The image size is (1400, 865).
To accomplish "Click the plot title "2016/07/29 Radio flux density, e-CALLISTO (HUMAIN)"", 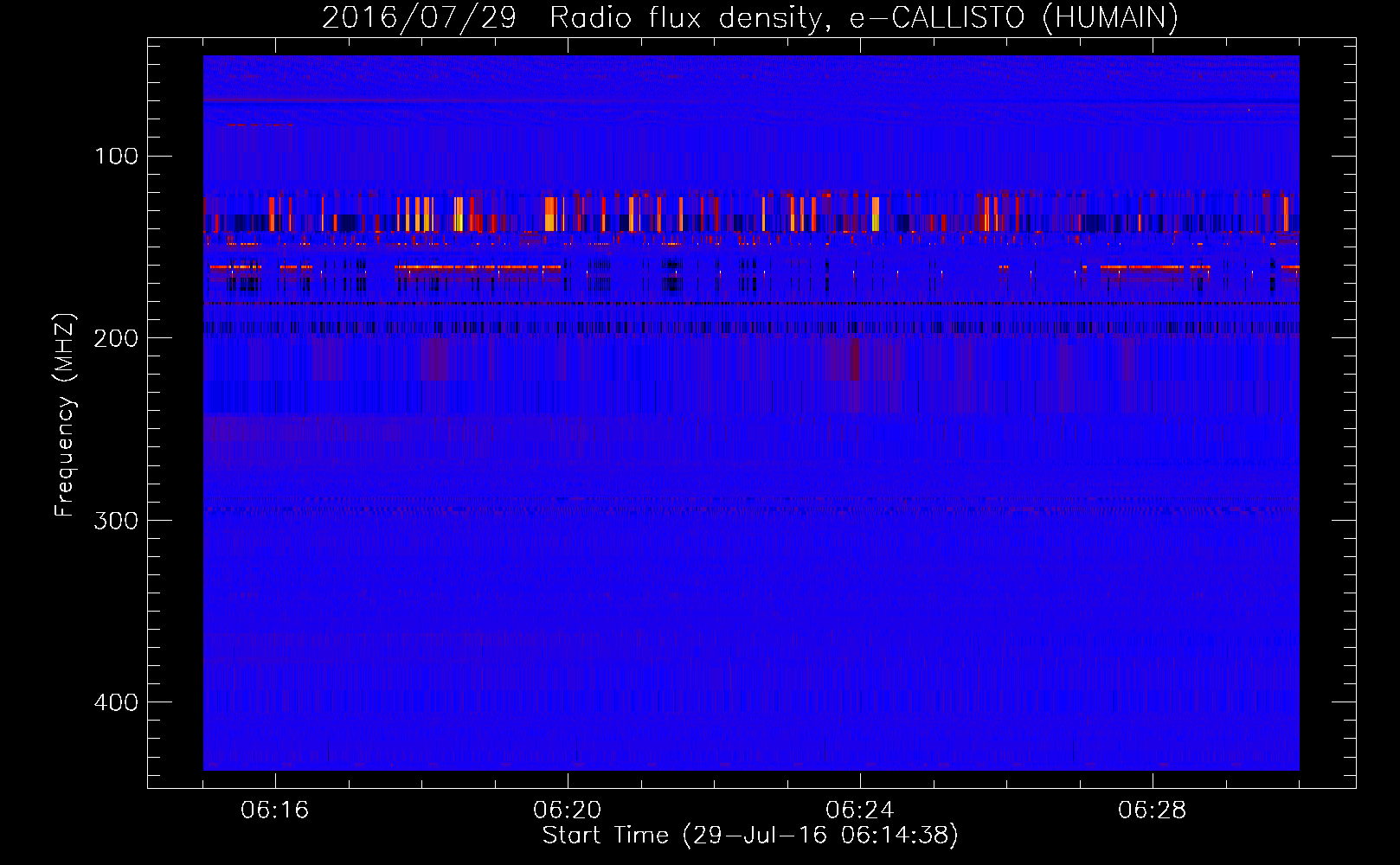I will (749, 17).
